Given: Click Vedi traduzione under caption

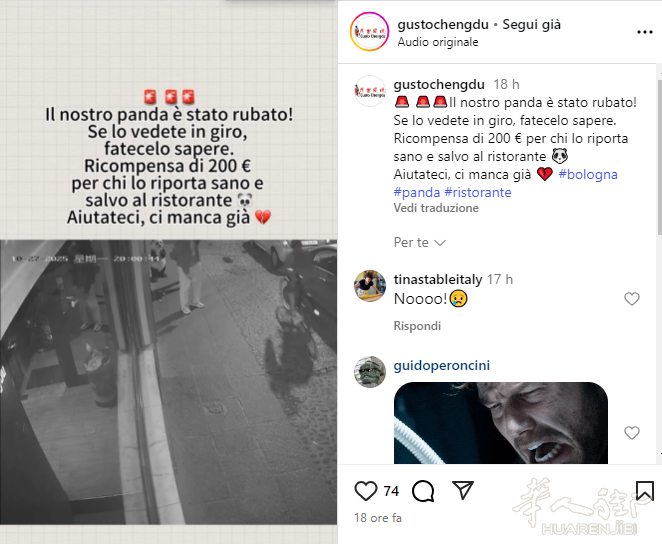Looking at the screenshot, I should tap(436, 208).
